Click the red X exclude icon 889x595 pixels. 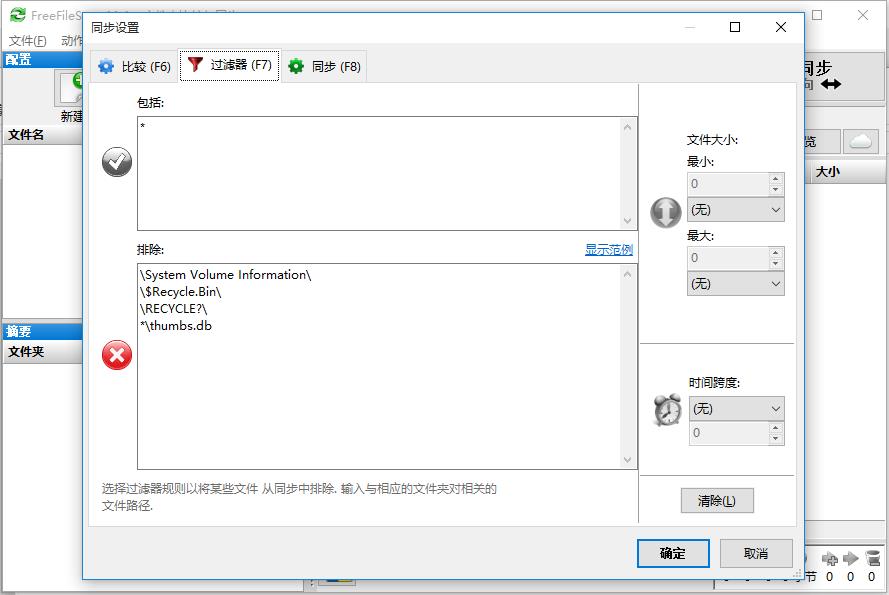point(117,355)
